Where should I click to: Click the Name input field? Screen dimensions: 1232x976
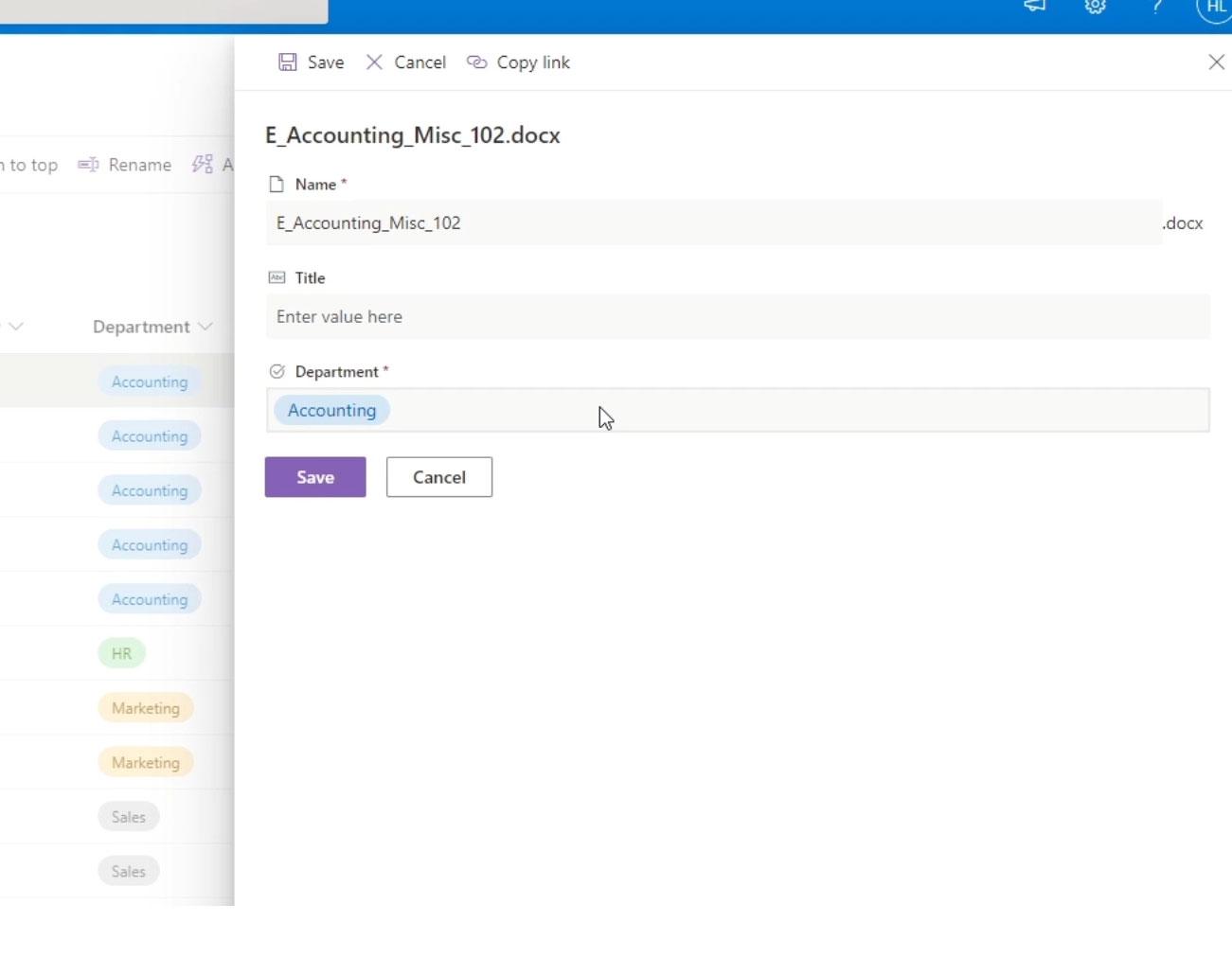[714, 223]
